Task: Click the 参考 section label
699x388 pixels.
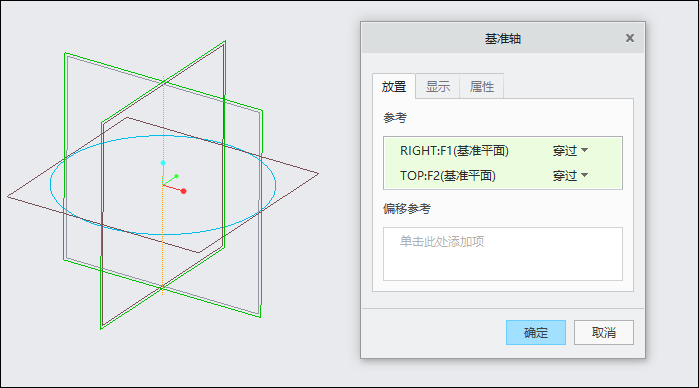Action: pos(395,118)
